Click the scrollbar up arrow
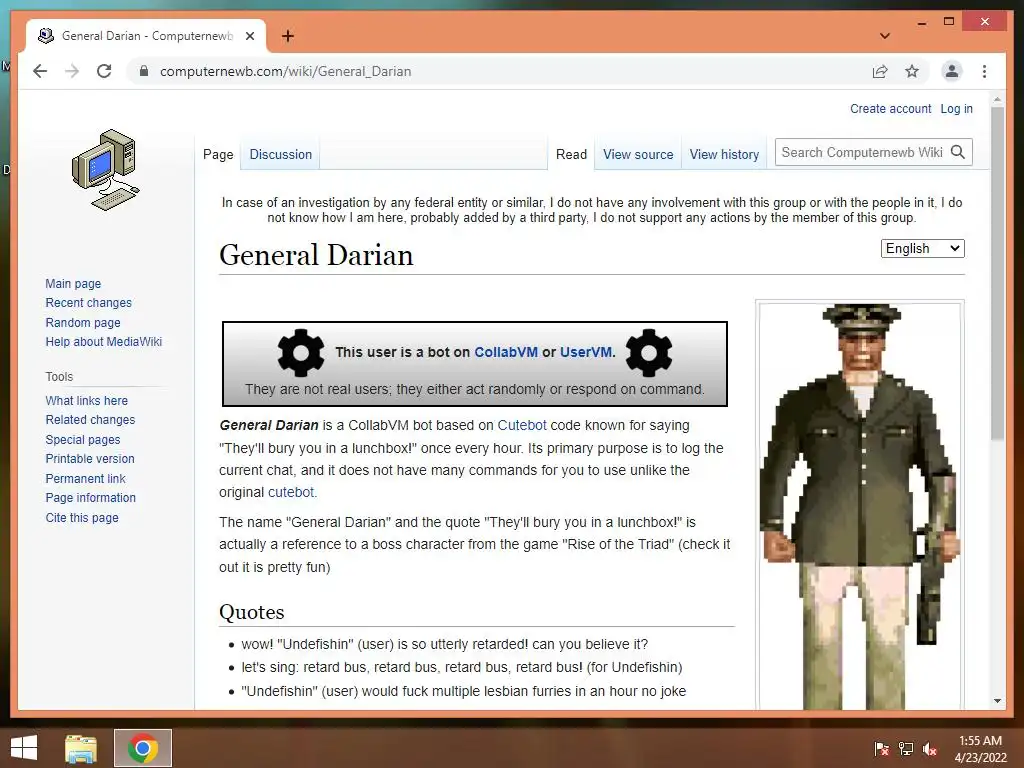This screenshot has width=1024, height=768. coord(997,100)
